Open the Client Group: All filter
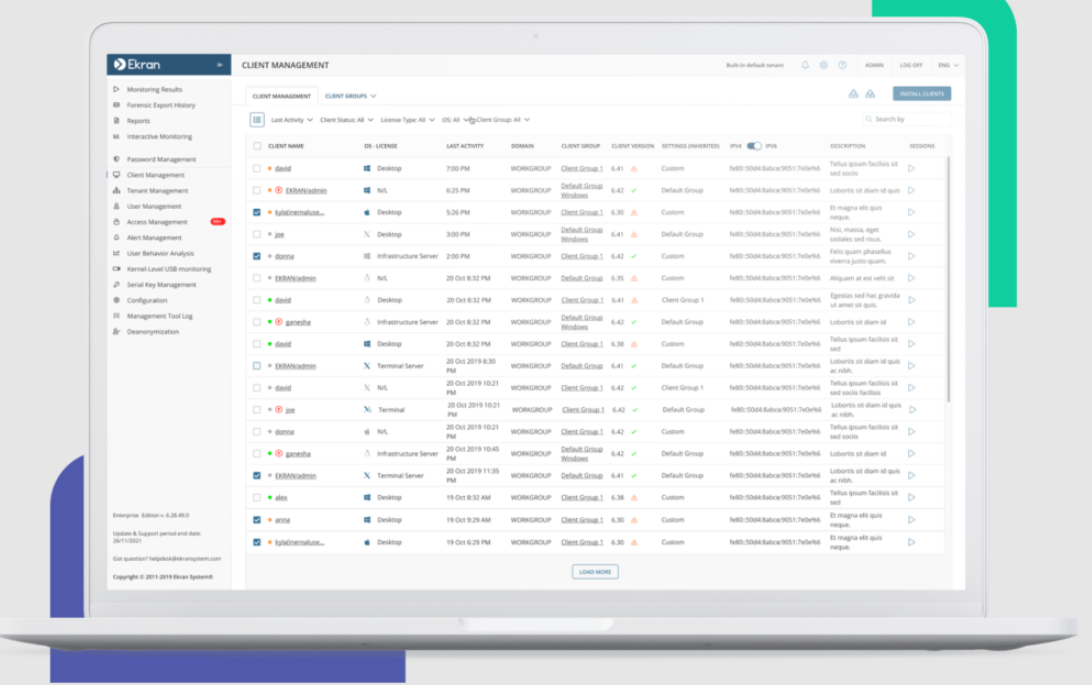This screenshot has height=685, width=1092. click(503, 120)
